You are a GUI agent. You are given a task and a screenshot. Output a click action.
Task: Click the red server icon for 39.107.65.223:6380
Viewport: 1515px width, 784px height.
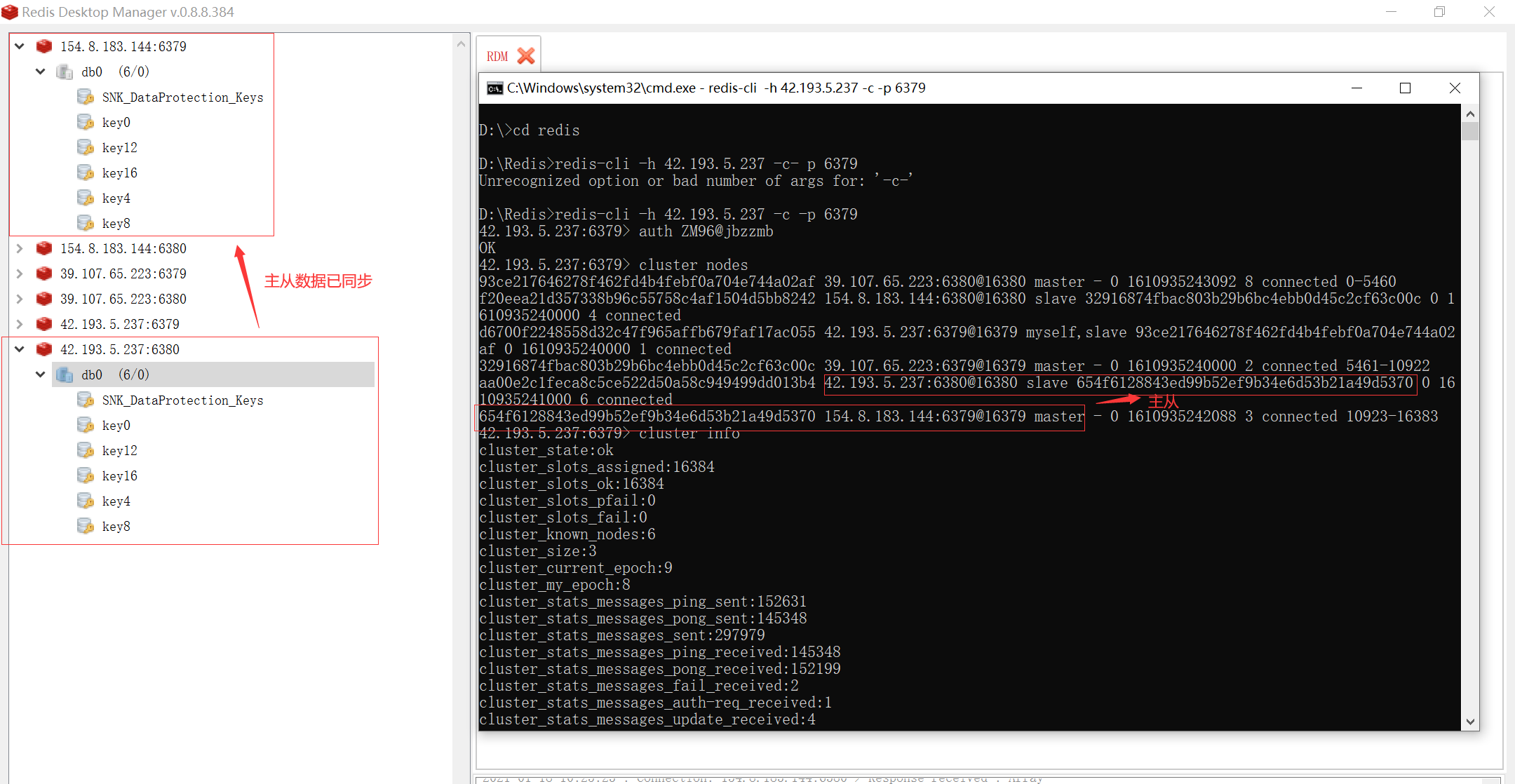44,299
